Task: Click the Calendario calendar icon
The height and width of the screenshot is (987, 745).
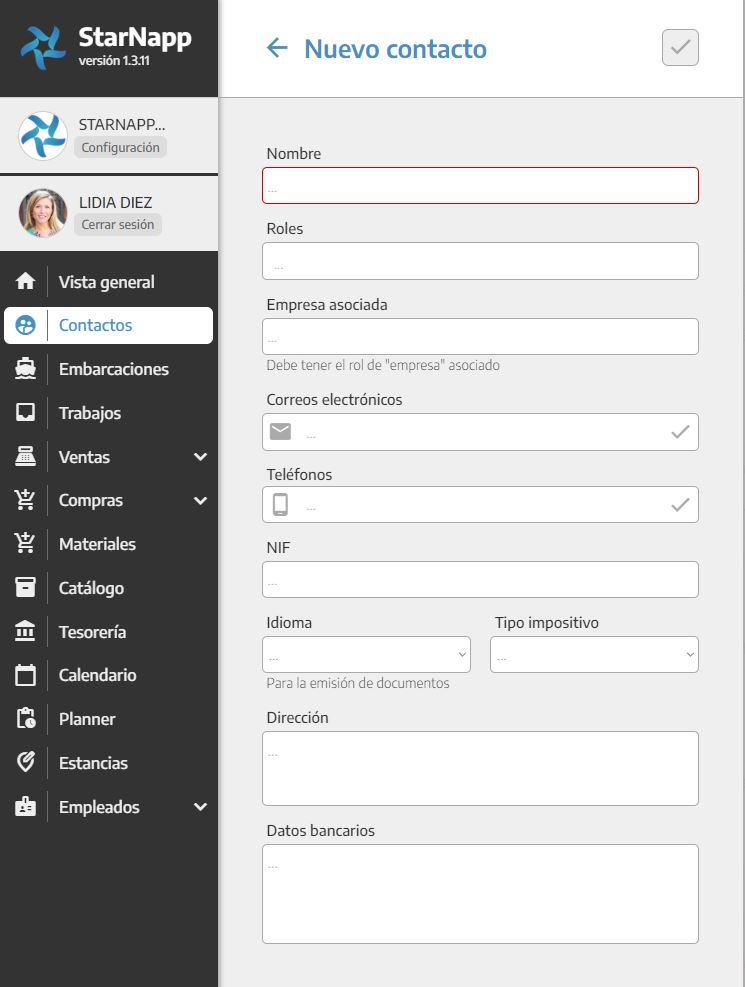Action: click(26, 675)
